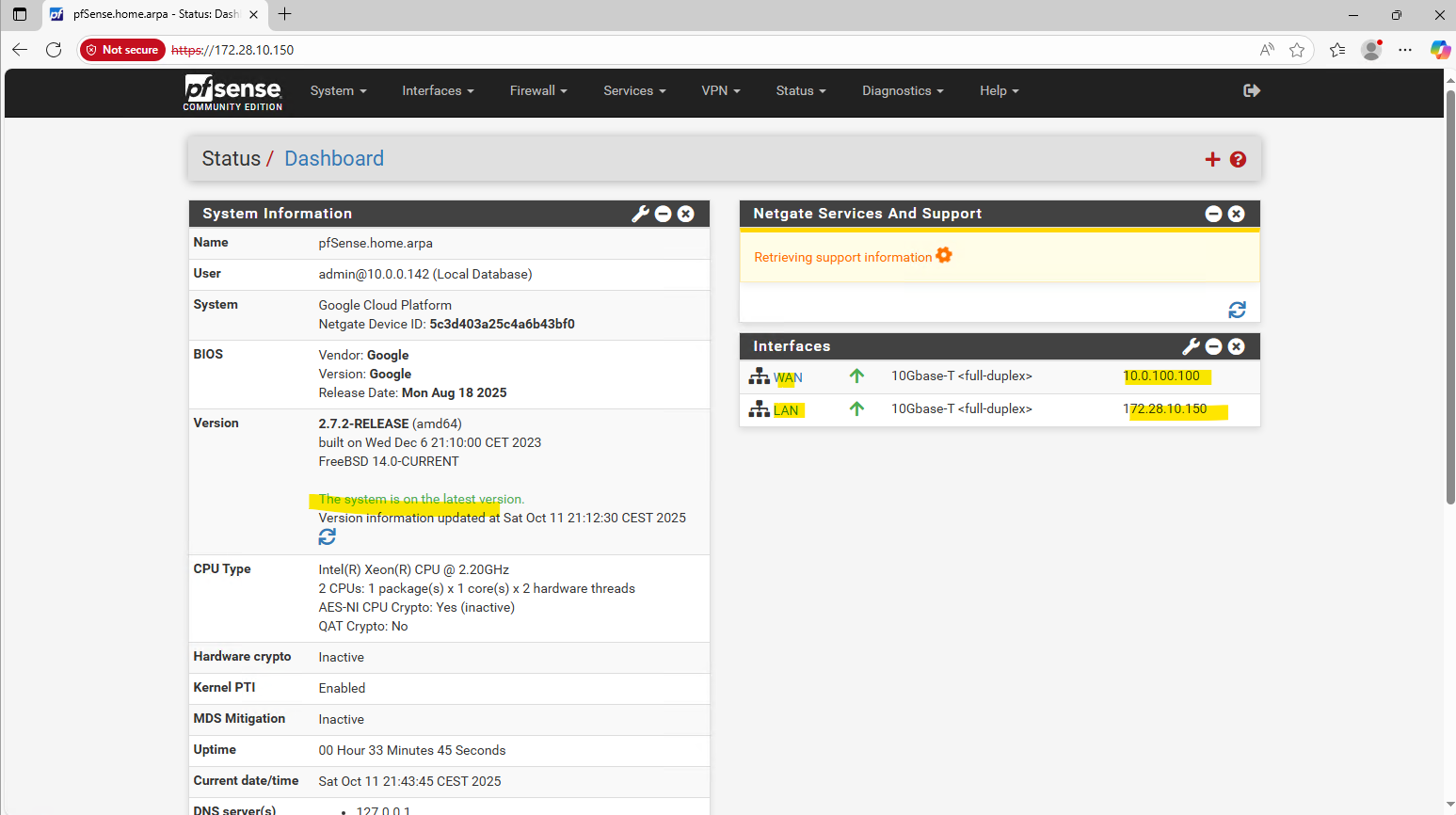Screen dimensions: 1456x815
Task: Click the System Information wrench configure icon
Action: click(640, 214)
